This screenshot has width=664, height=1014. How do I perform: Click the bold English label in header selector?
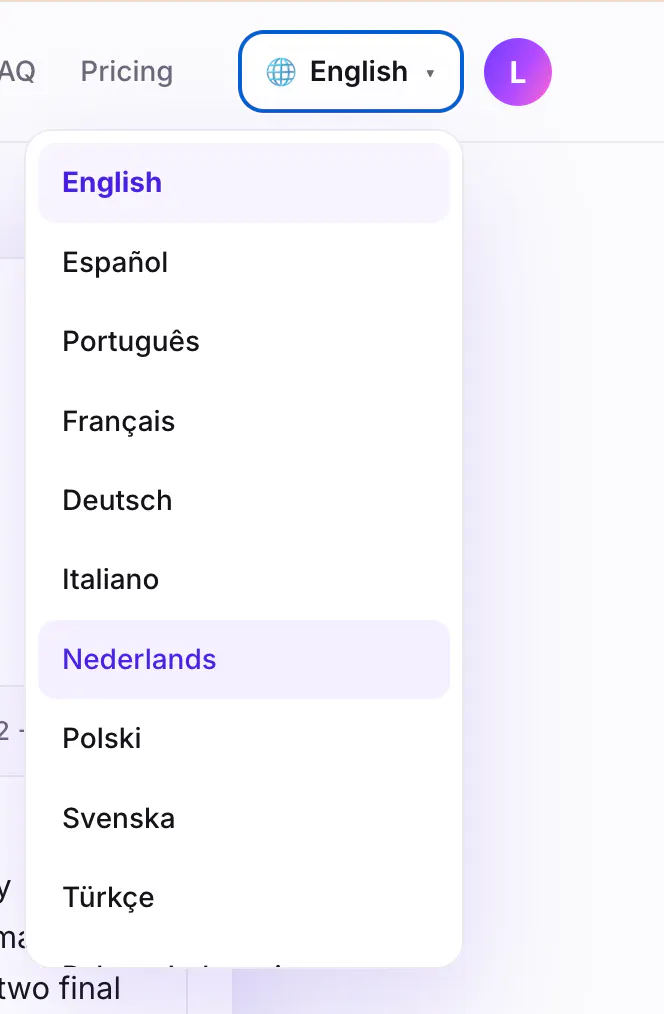coord(359,72)
